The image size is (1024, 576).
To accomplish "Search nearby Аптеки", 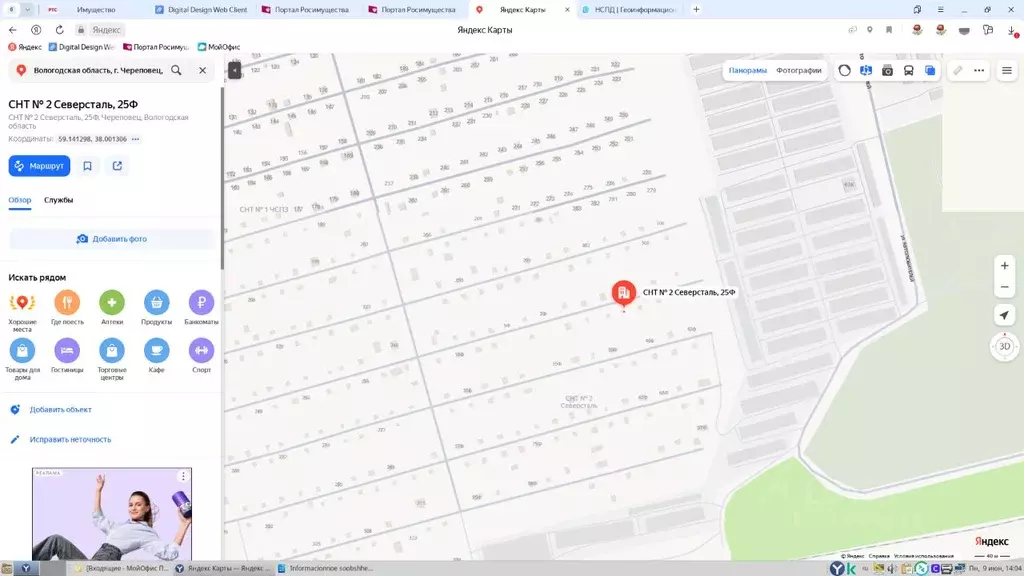I will point(112,308).
